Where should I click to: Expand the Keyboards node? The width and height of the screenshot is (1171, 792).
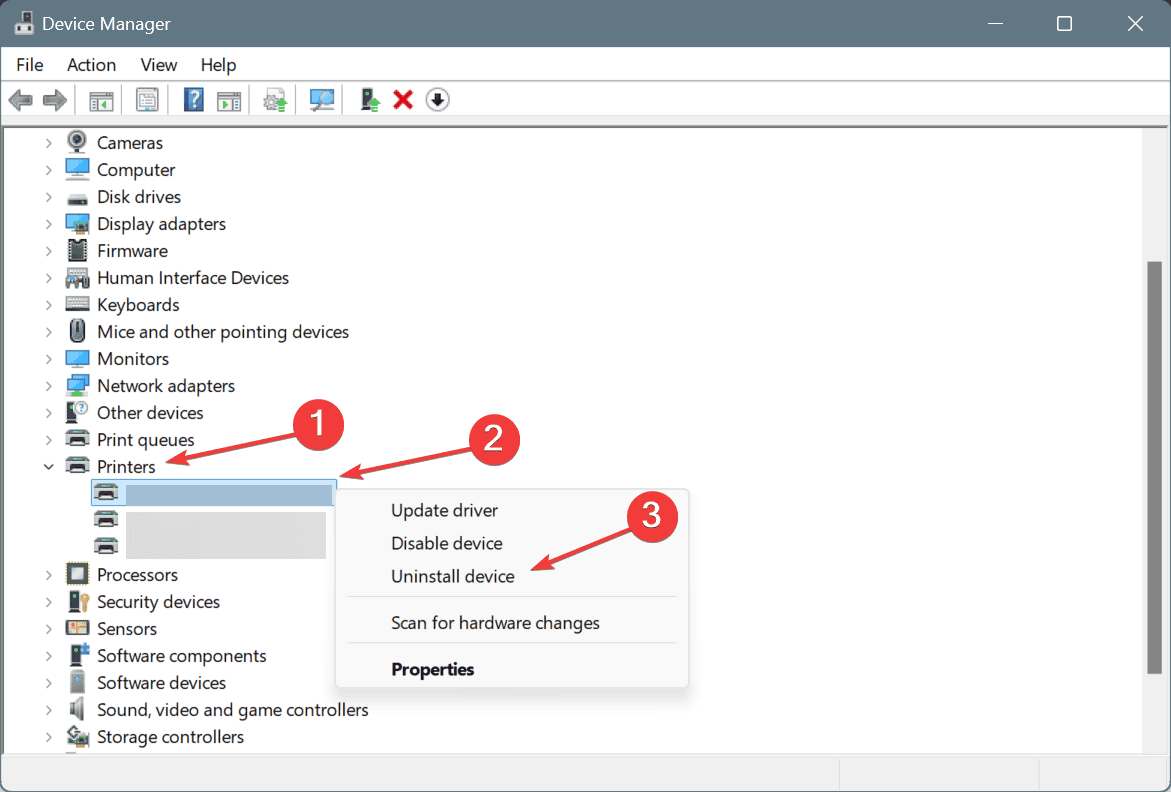coord(49,305)
